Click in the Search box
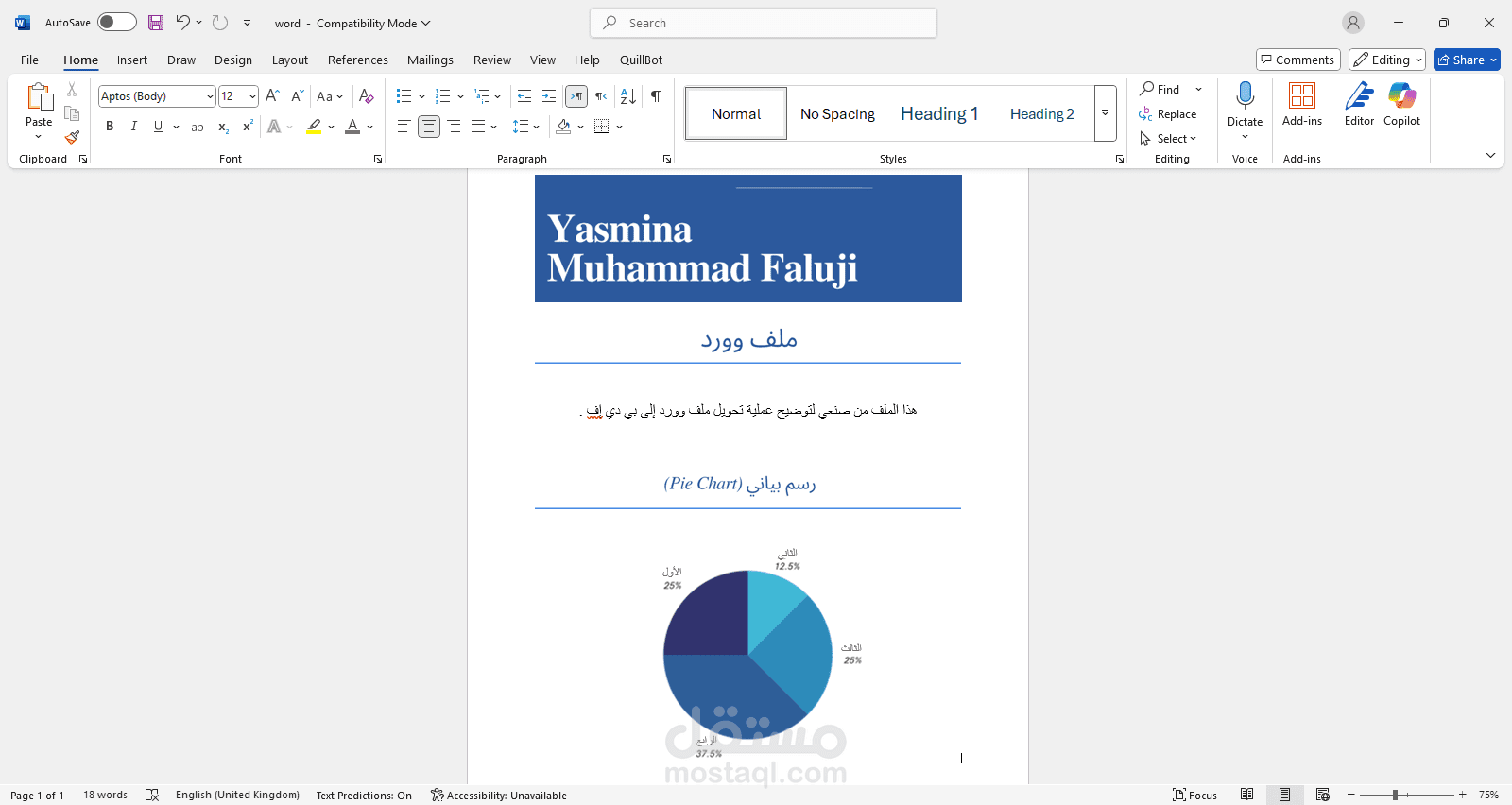The height and width of the screenshot is (805, 1512). (x=764, y=23)
